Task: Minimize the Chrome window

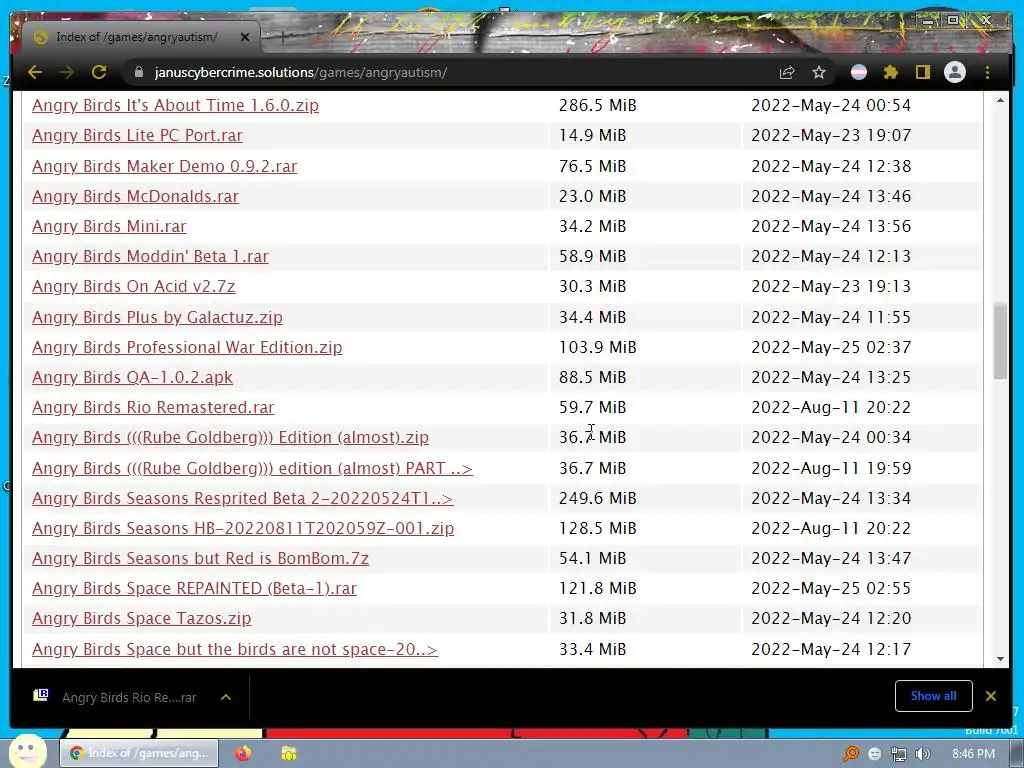Action: pos(927,21)
